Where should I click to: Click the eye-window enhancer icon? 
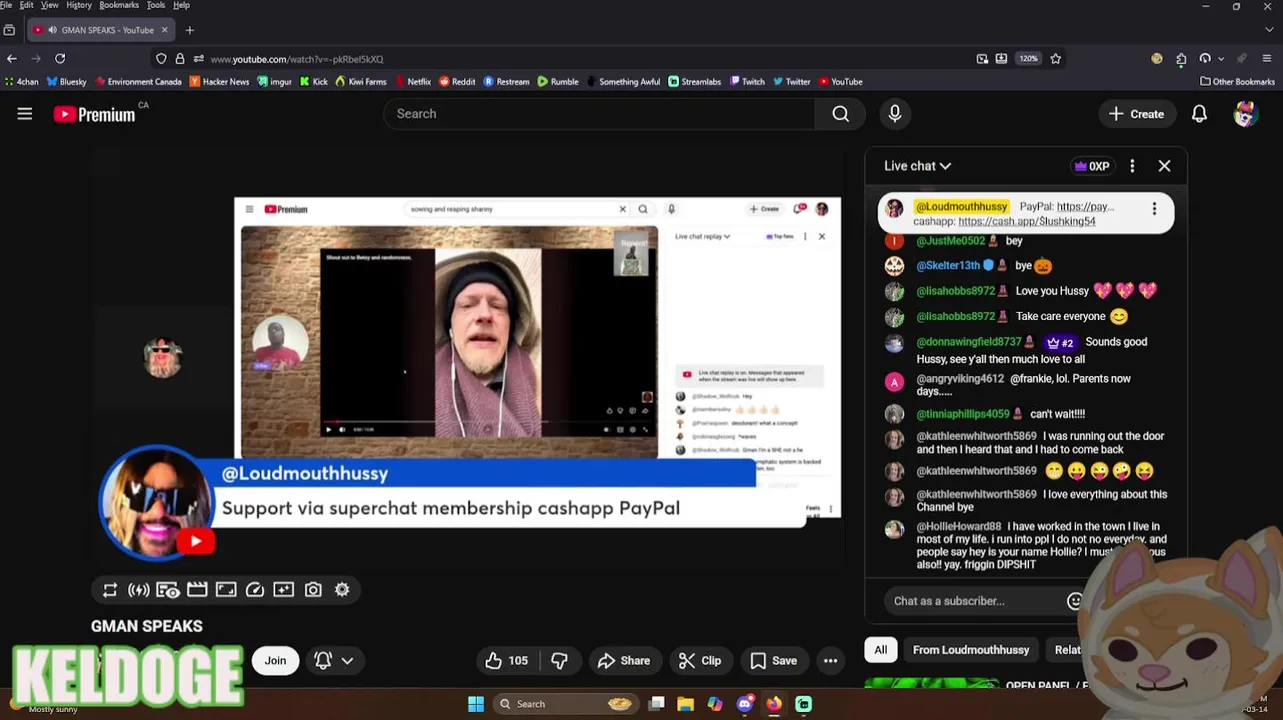(x=168, y=590)
